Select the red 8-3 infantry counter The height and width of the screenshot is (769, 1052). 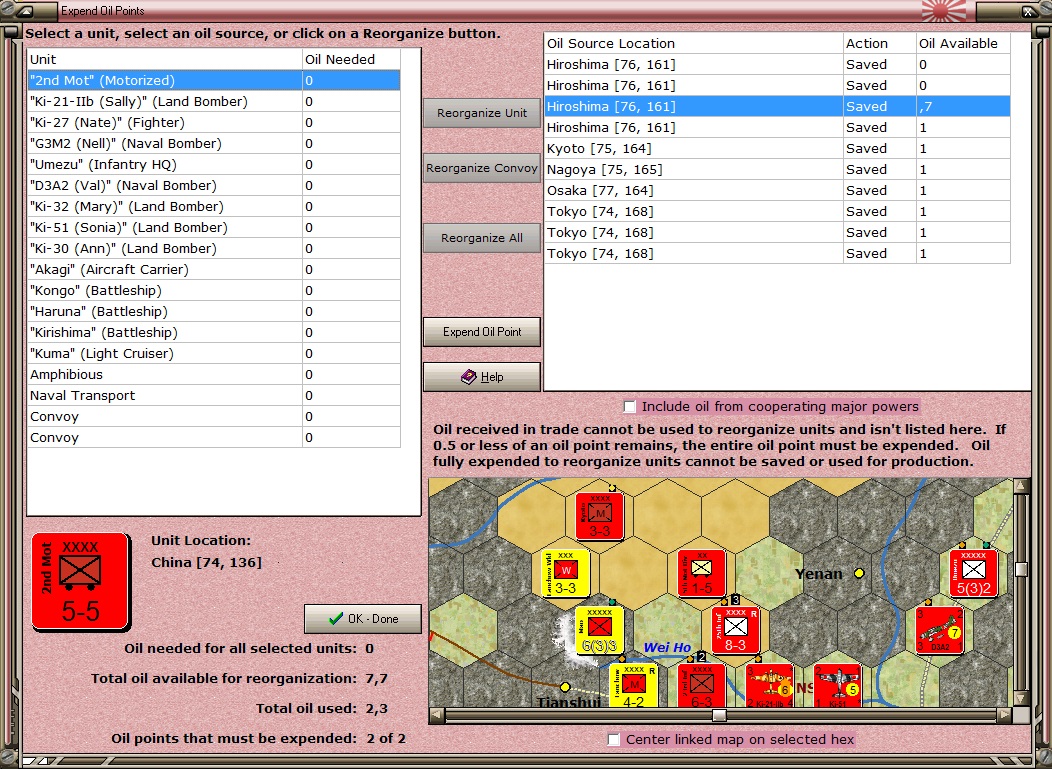[735, 631]
